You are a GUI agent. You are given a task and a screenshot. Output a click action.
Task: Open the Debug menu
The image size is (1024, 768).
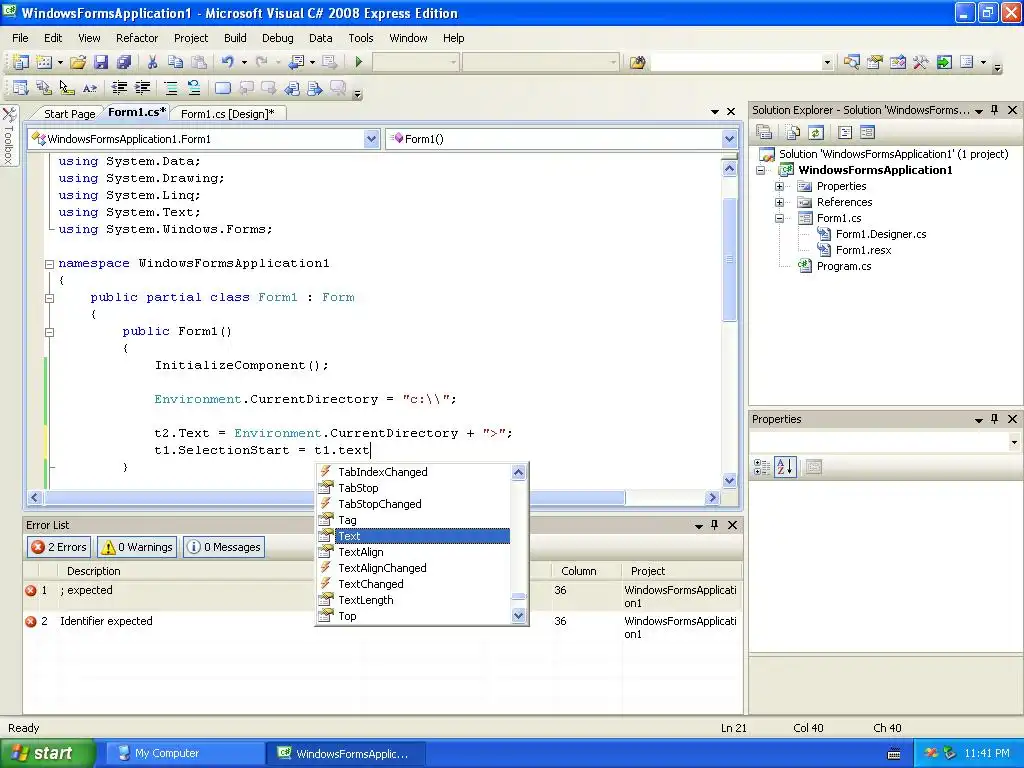point(278,38)
